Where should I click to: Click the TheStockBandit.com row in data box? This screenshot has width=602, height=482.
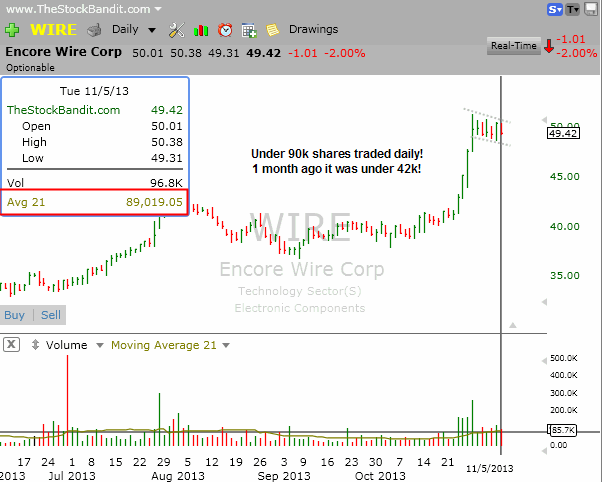pos(94,110)
